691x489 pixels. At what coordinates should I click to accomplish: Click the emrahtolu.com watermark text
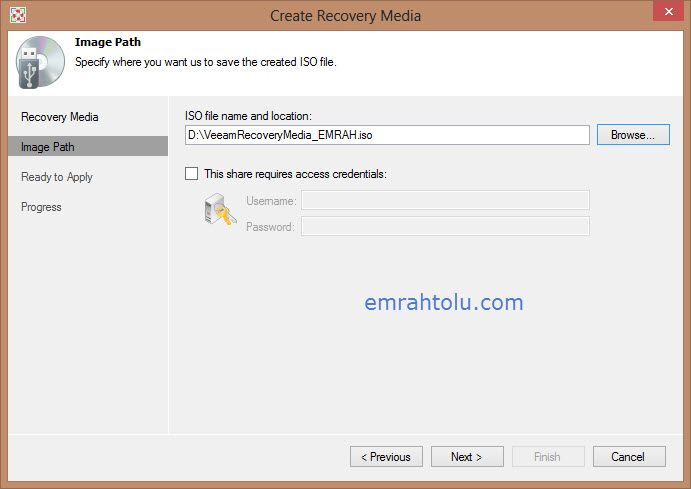(441, 302)
